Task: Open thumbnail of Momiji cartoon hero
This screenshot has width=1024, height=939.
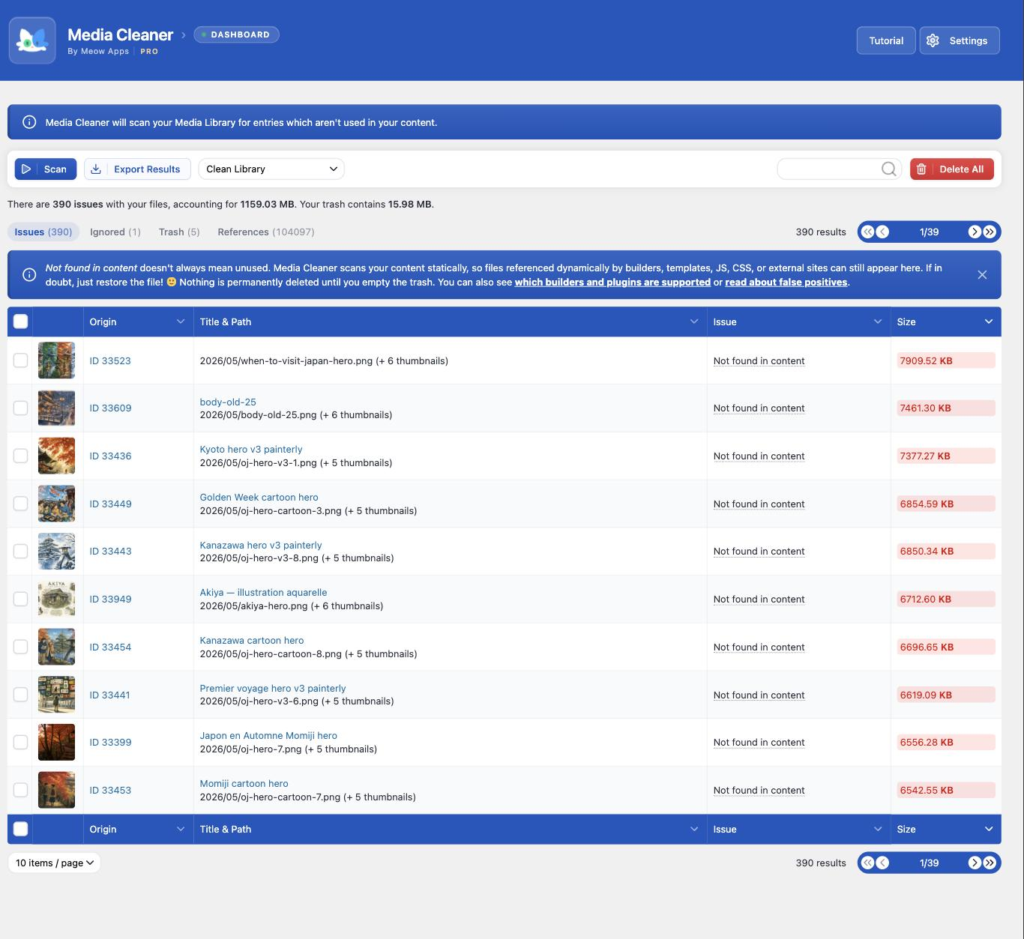Action: [x=56, y=790]
